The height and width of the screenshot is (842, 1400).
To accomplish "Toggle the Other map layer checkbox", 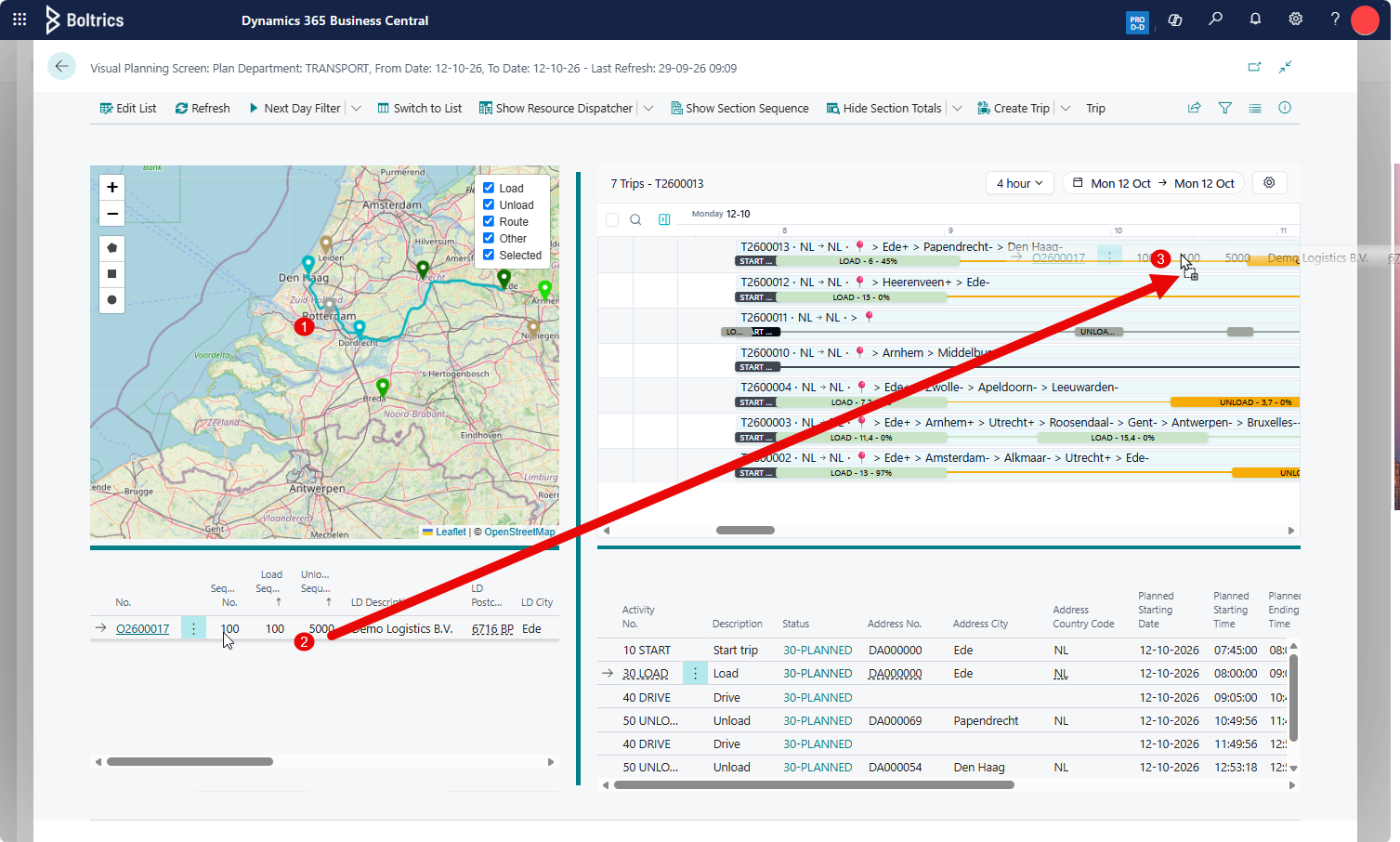I will tap(489, 238).
